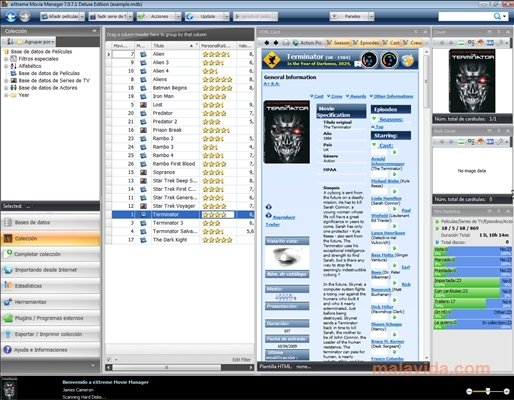This screenshot has height=400, width=514.
Task: Select the Batman Begins row
Action: [180, 88]
